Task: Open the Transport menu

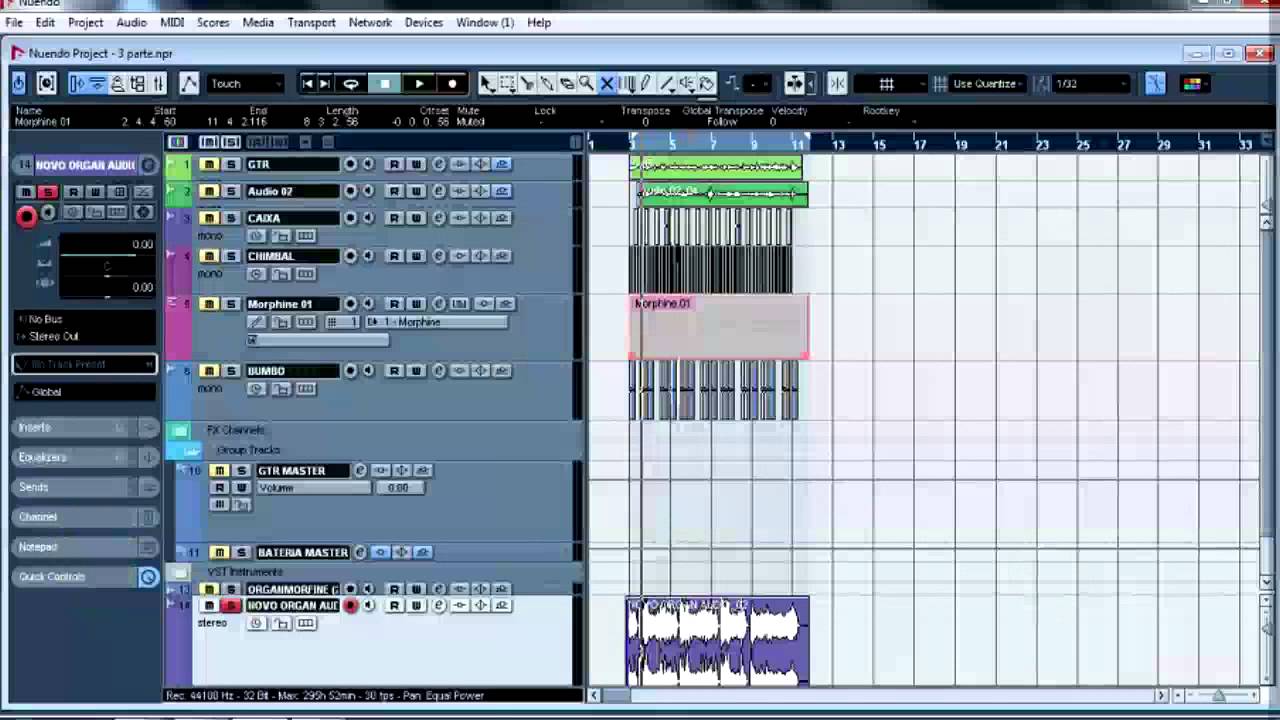Action: click(311, 22)
